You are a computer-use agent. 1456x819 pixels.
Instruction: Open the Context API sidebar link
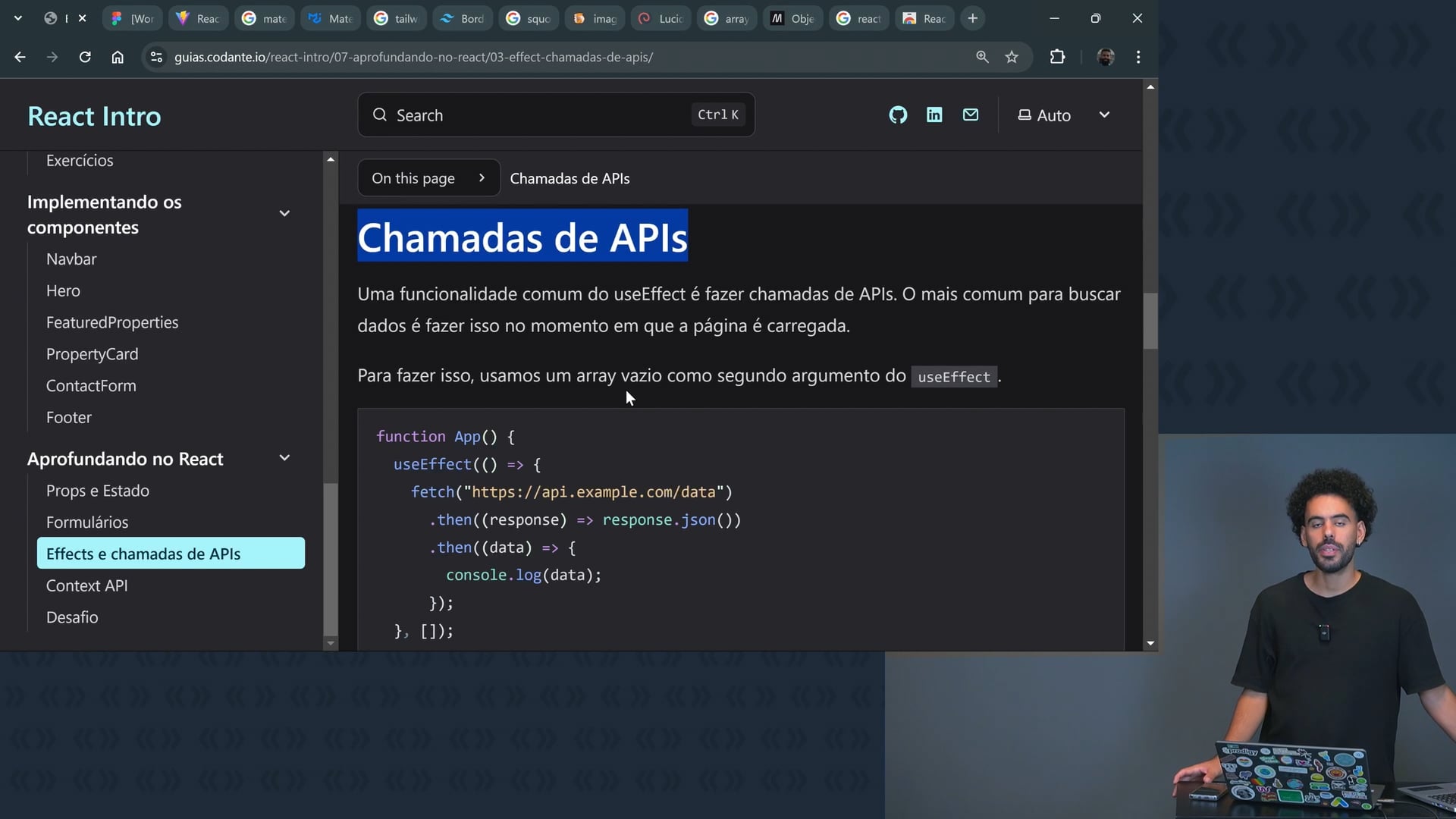pyautogui.click(x=87, y=585)
